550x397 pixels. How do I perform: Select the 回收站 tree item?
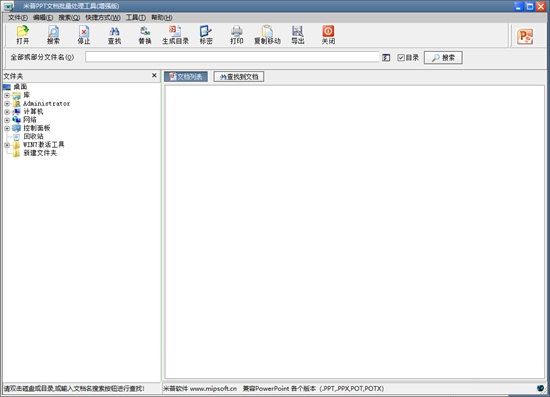pos(33,136)
